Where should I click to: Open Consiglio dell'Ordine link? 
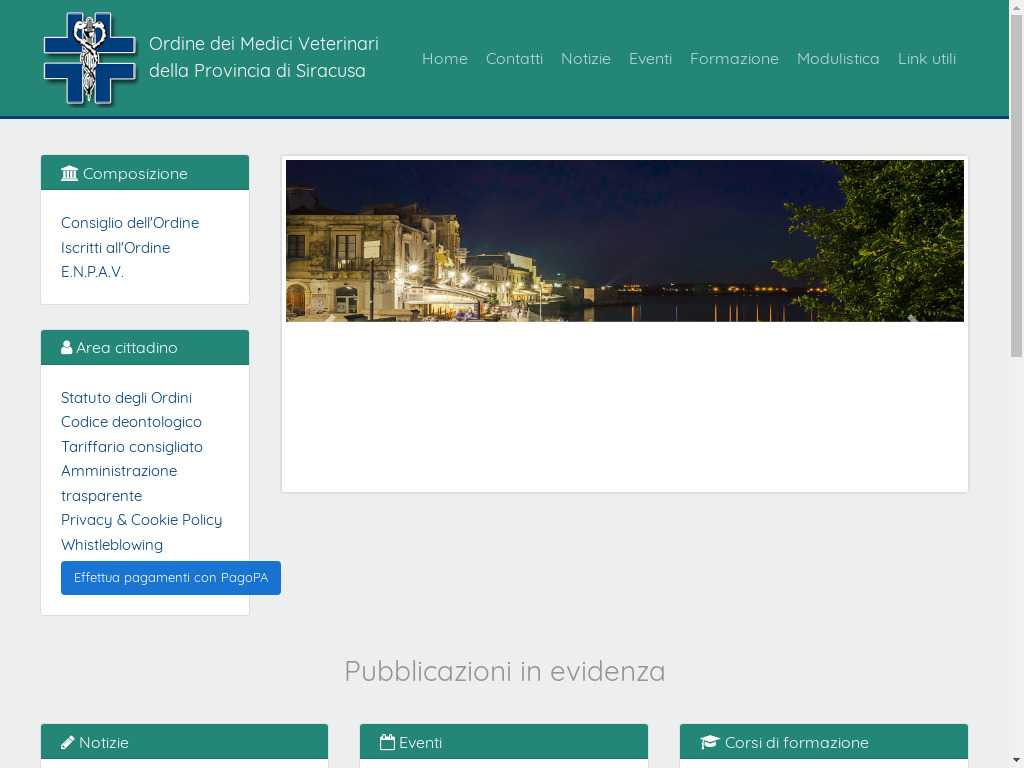pyautogui.click(x=130, y=223)
